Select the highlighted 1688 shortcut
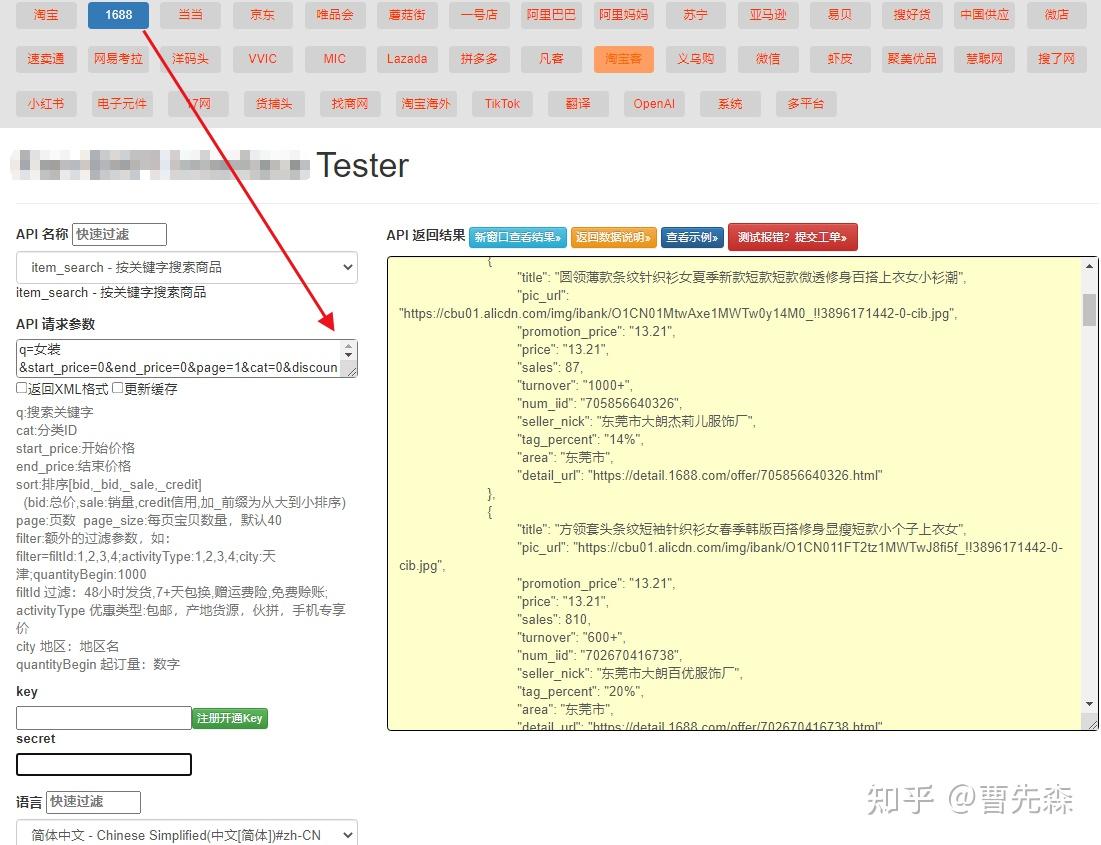Screen dimensions: 1101x845 point(118,15)
